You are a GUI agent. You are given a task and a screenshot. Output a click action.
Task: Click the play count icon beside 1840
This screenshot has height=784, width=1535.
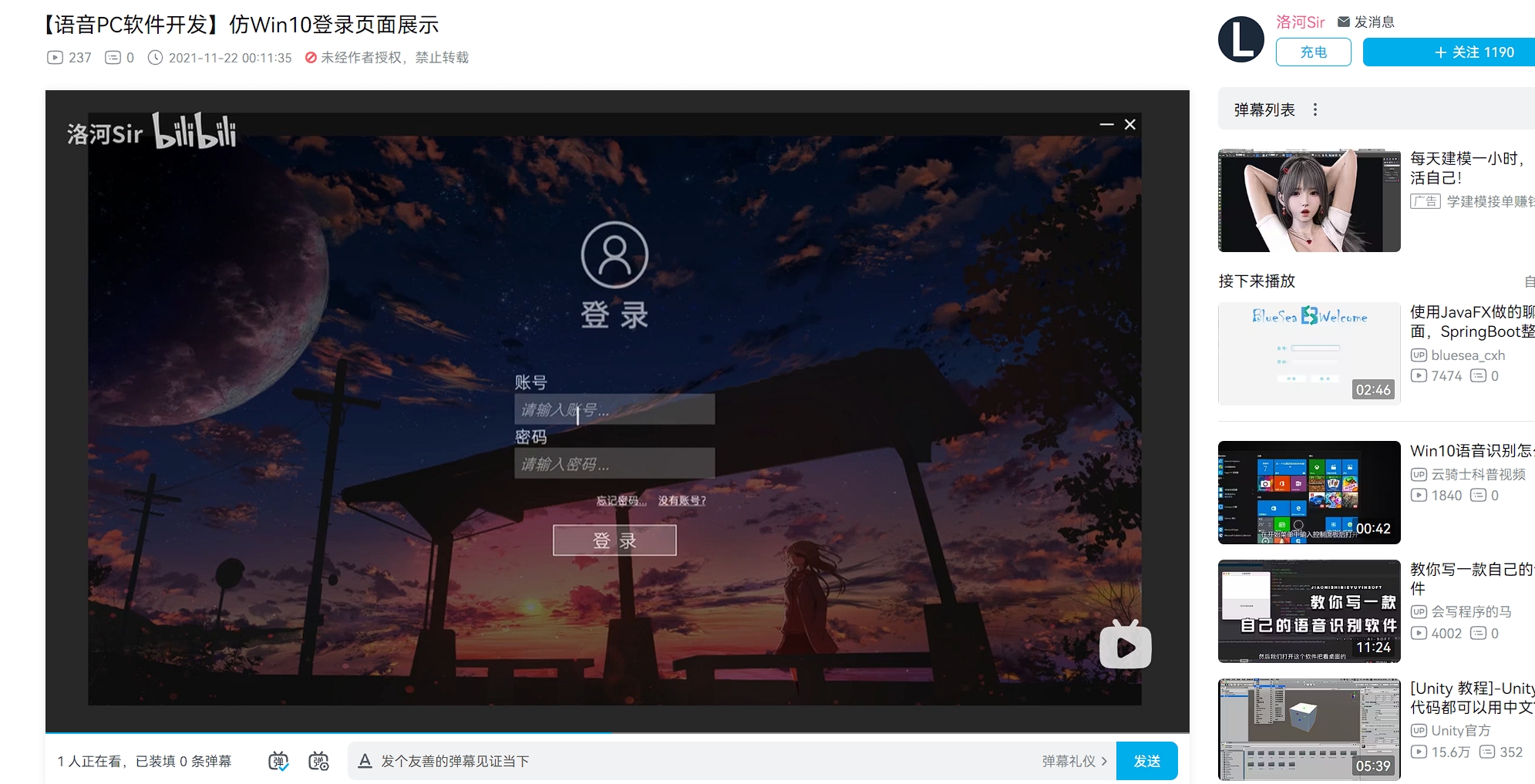click(x=1419, y=495)
